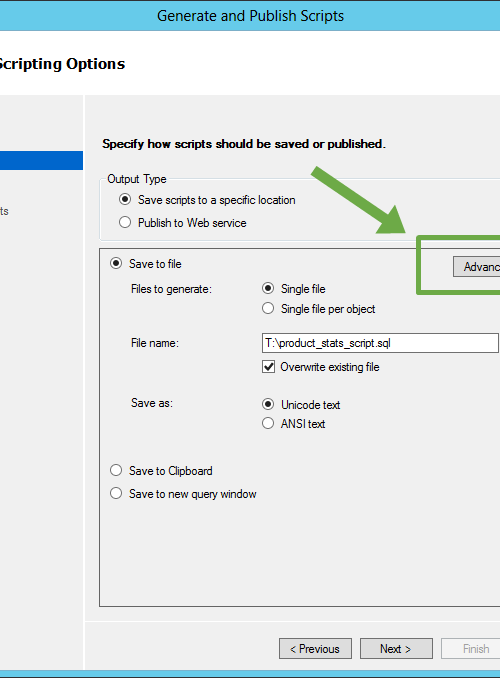Select the highlighted blue wizard step in sidebar
Image resolution: width=500 pixels, height=678 pixels.
click(x=42, y=160)
